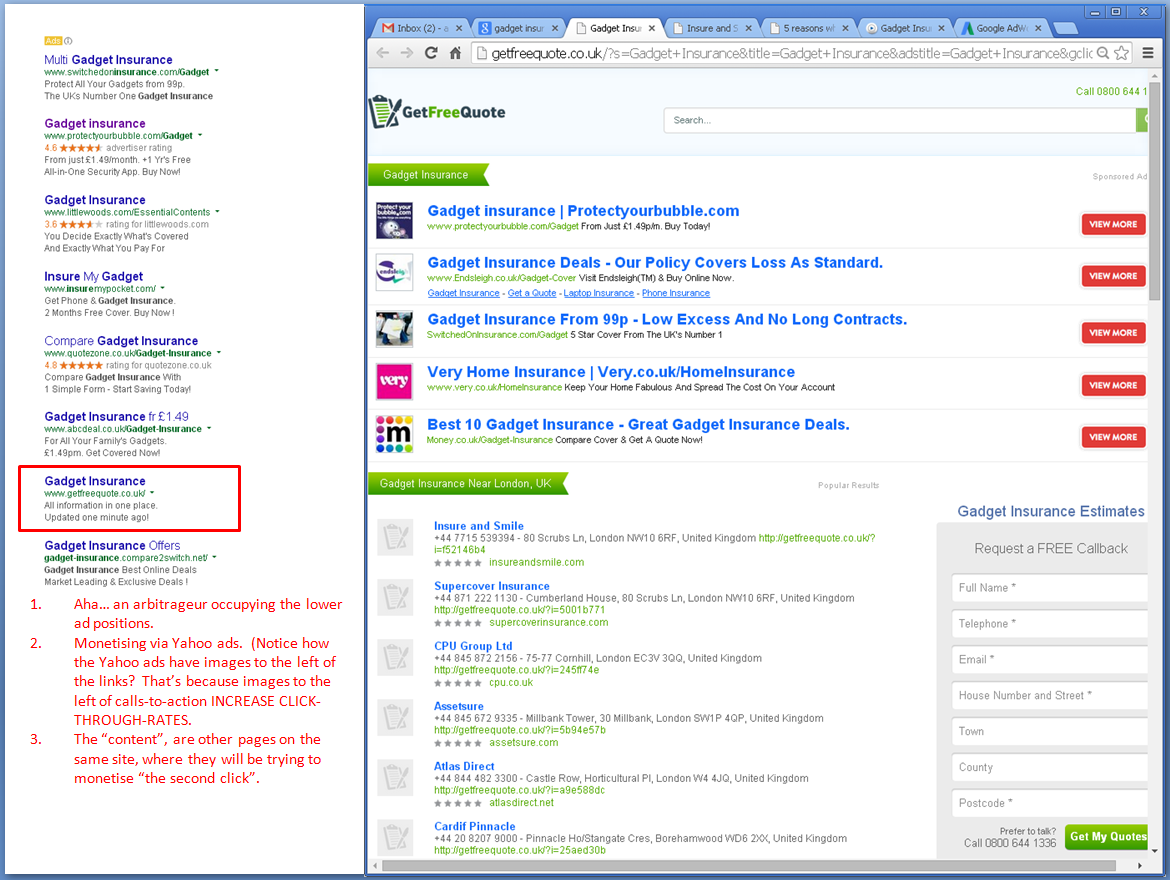Open the Protectyourbubble ad thumbnail

click(394, 220)
